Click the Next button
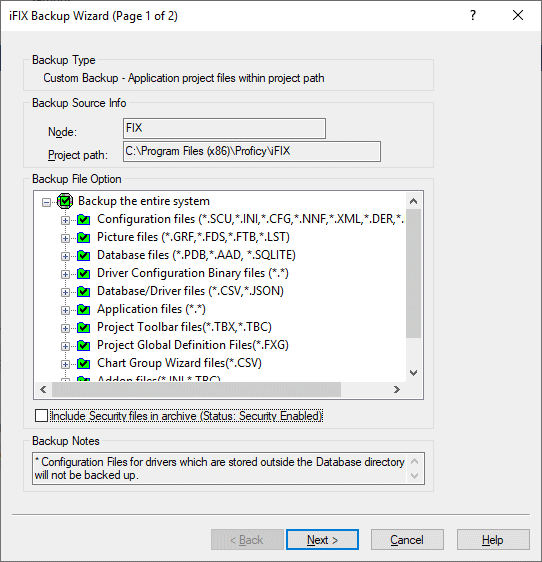Screen dimensions: 542x562 coord(322,539)
